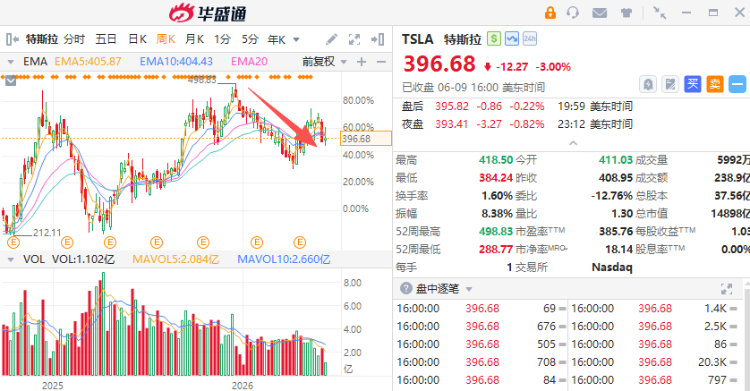Click the blue 买 buy button
This screenshot has height=391, width=750.
[692, 84]
